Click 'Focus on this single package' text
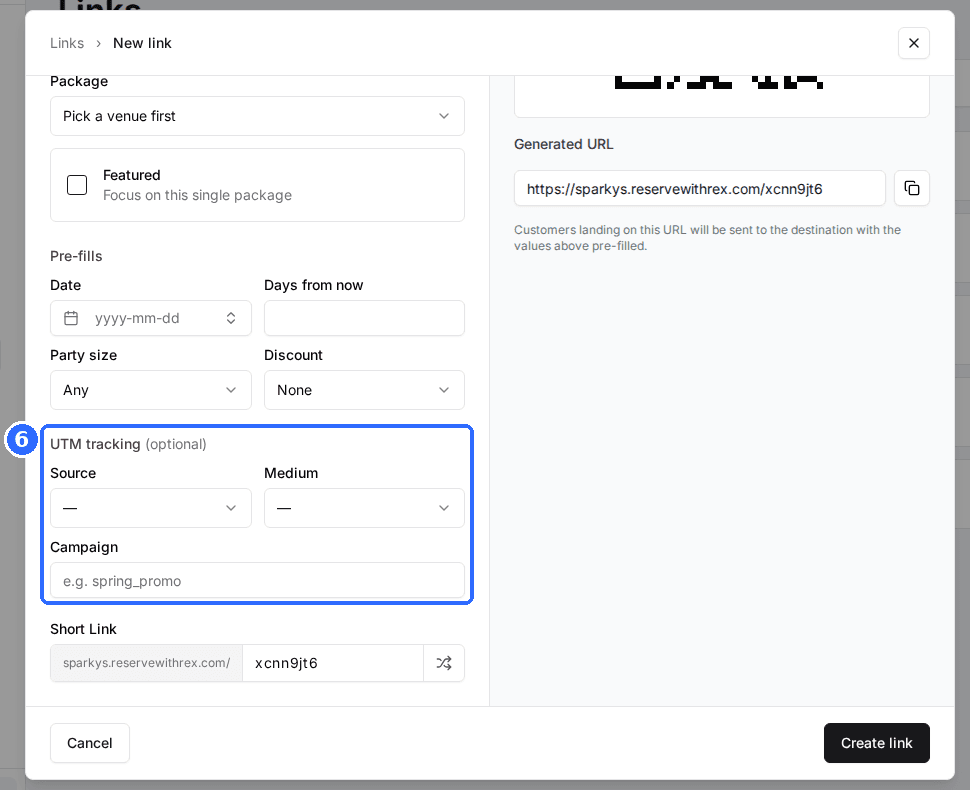The width and height of the screenshot is (970, 790). pos(197,195)
